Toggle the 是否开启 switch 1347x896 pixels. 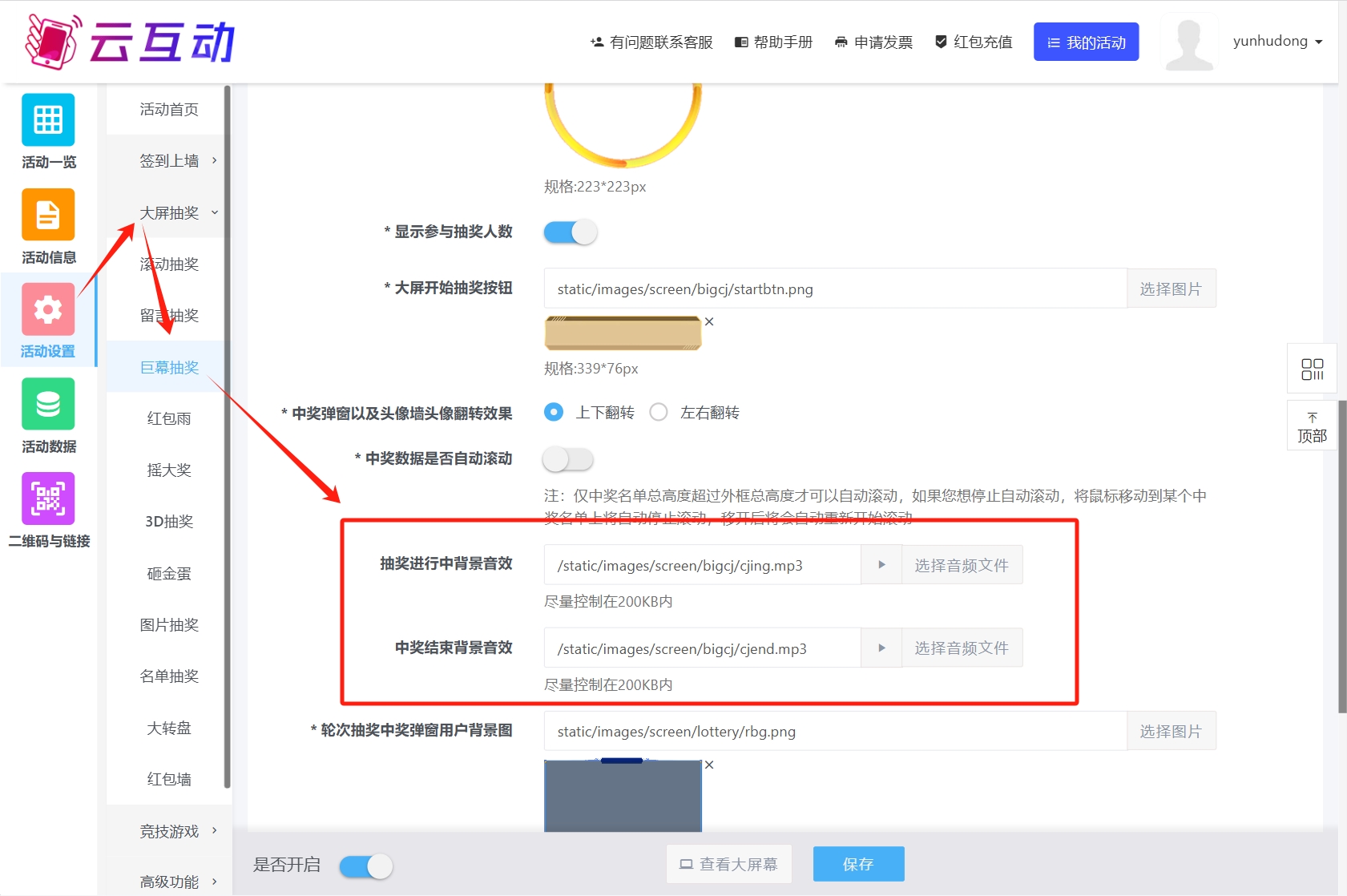366,866
